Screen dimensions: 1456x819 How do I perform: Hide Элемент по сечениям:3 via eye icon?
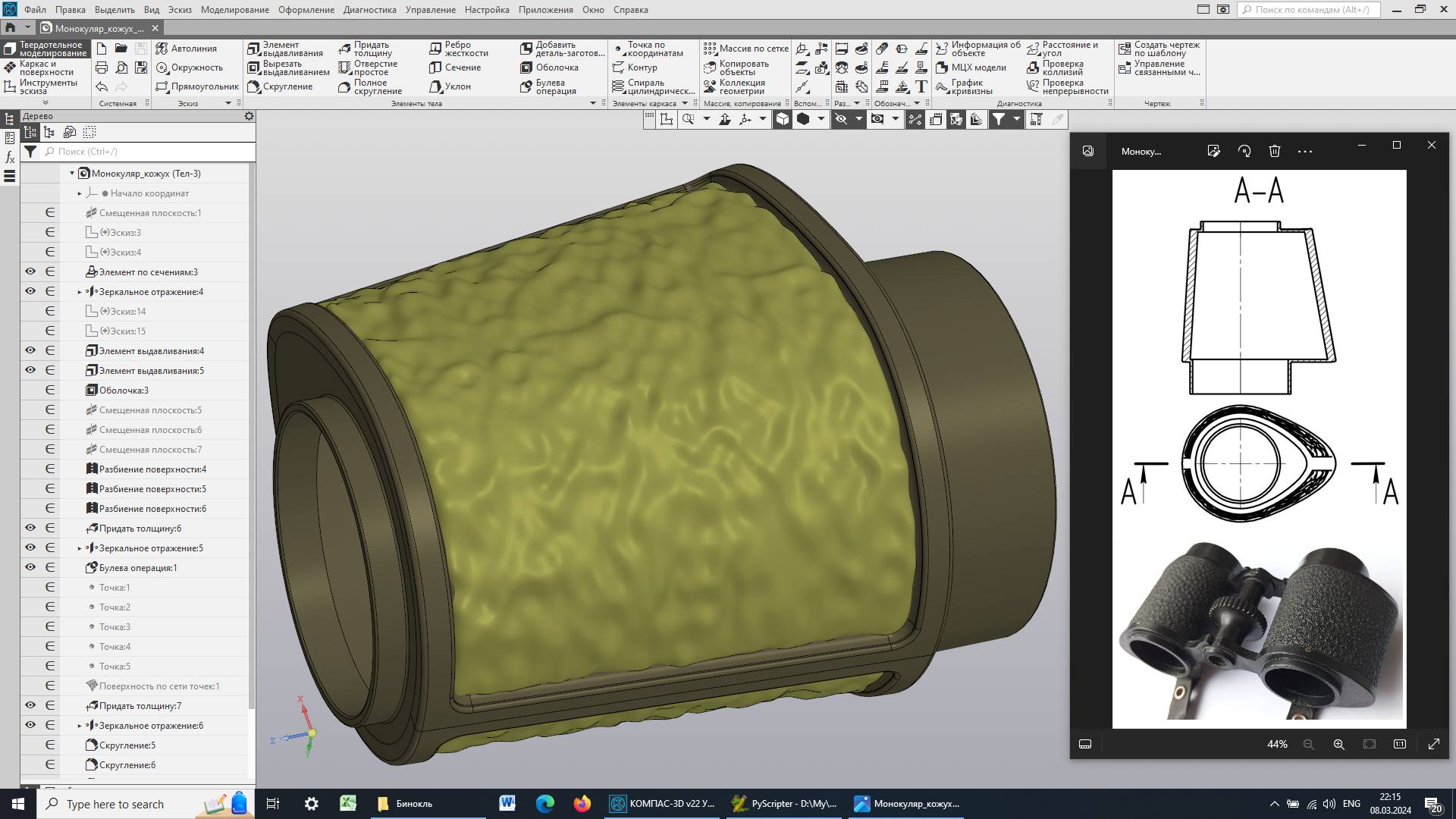pyautogui.click(x=30, y=271)
